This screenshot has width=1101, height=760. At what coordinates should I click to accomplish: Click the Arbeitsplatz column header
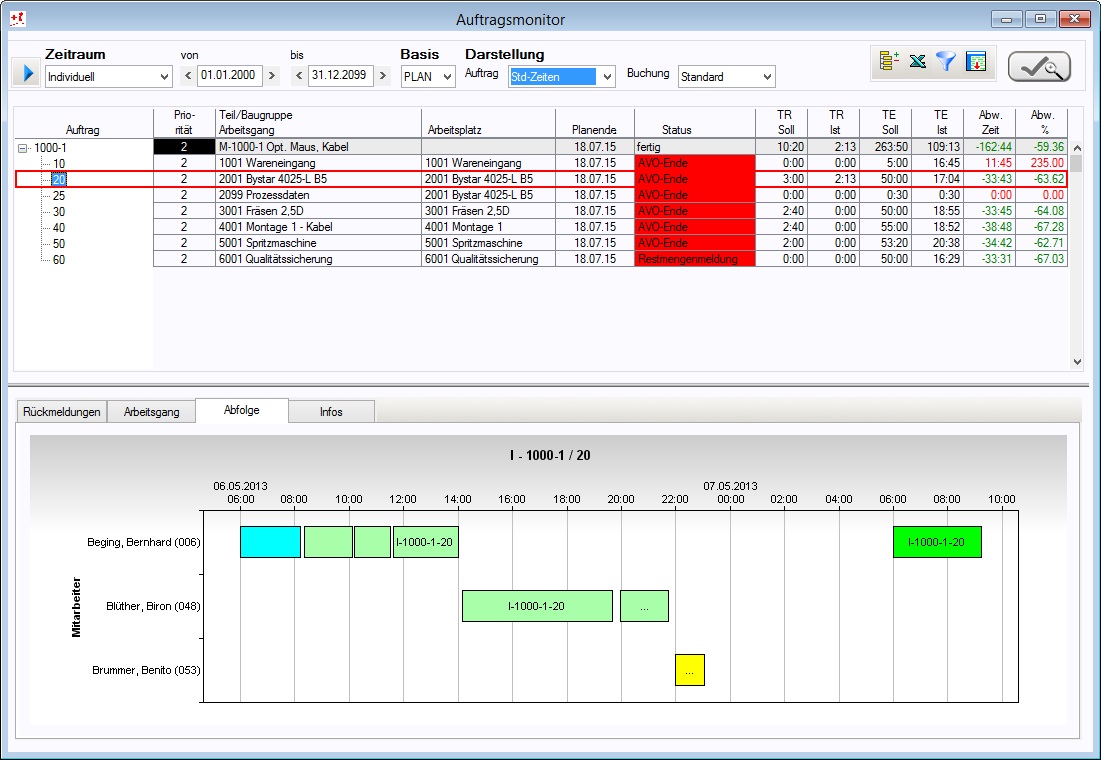[x=488, y=123]
